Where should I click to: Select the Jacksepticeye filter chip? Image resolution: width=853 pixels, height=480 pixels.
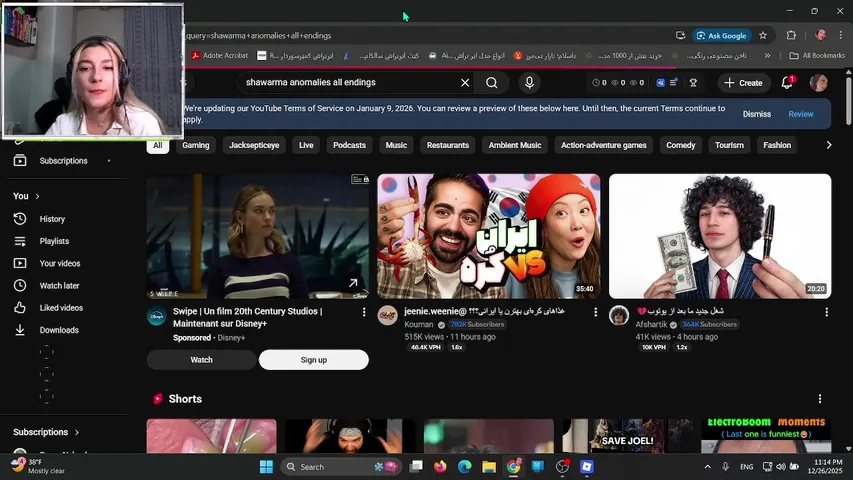(x=254, y=145)
